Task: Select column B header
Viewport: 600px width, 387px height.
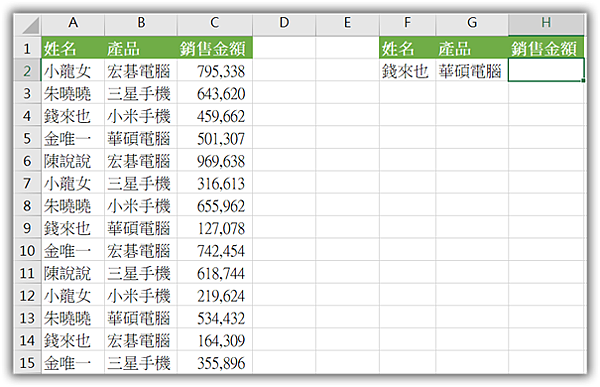Action: pyautogui.click(x=141, y=25)
